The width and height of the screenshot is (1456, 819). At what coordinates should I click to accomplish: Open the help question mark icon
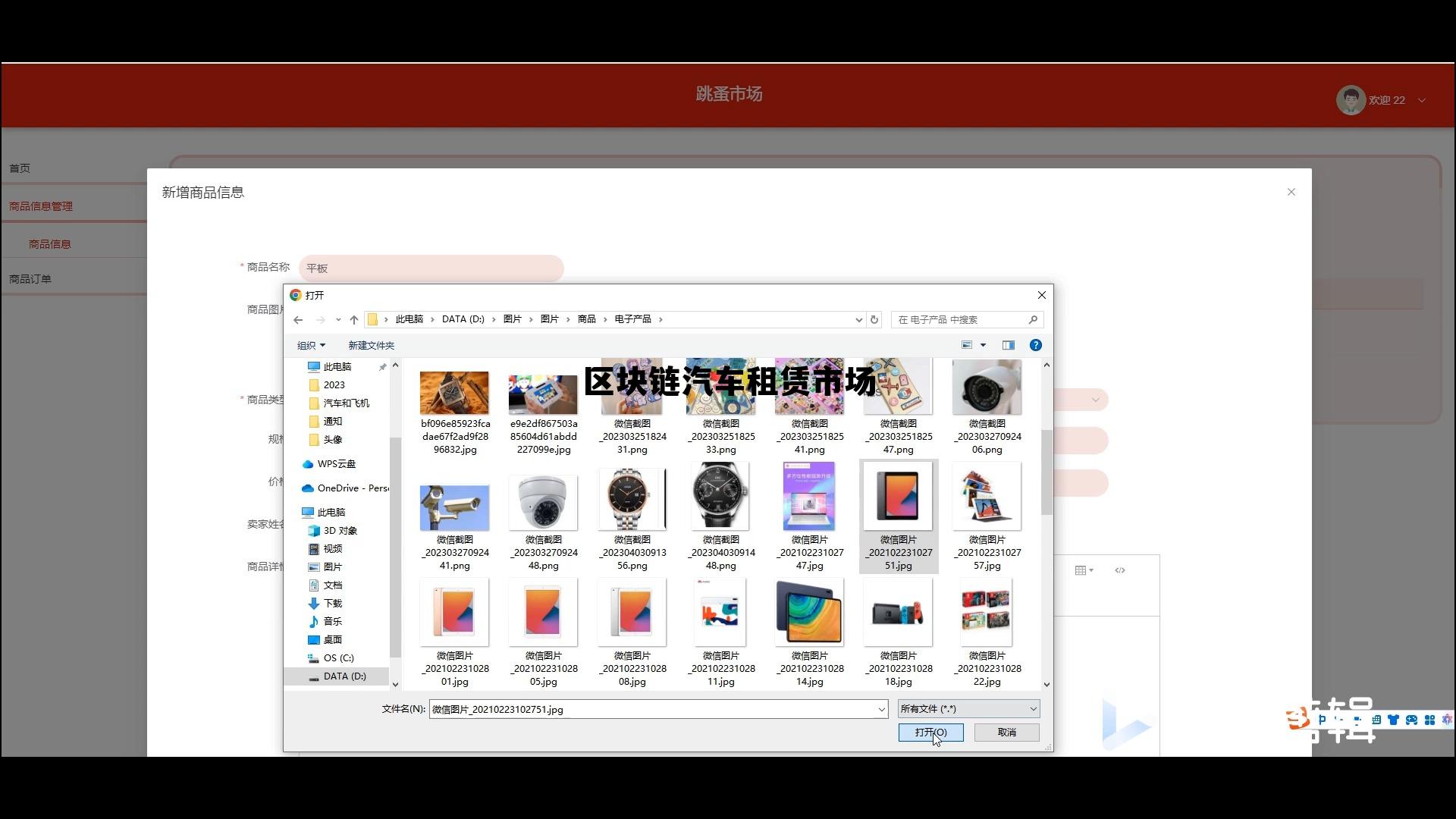1035,345
